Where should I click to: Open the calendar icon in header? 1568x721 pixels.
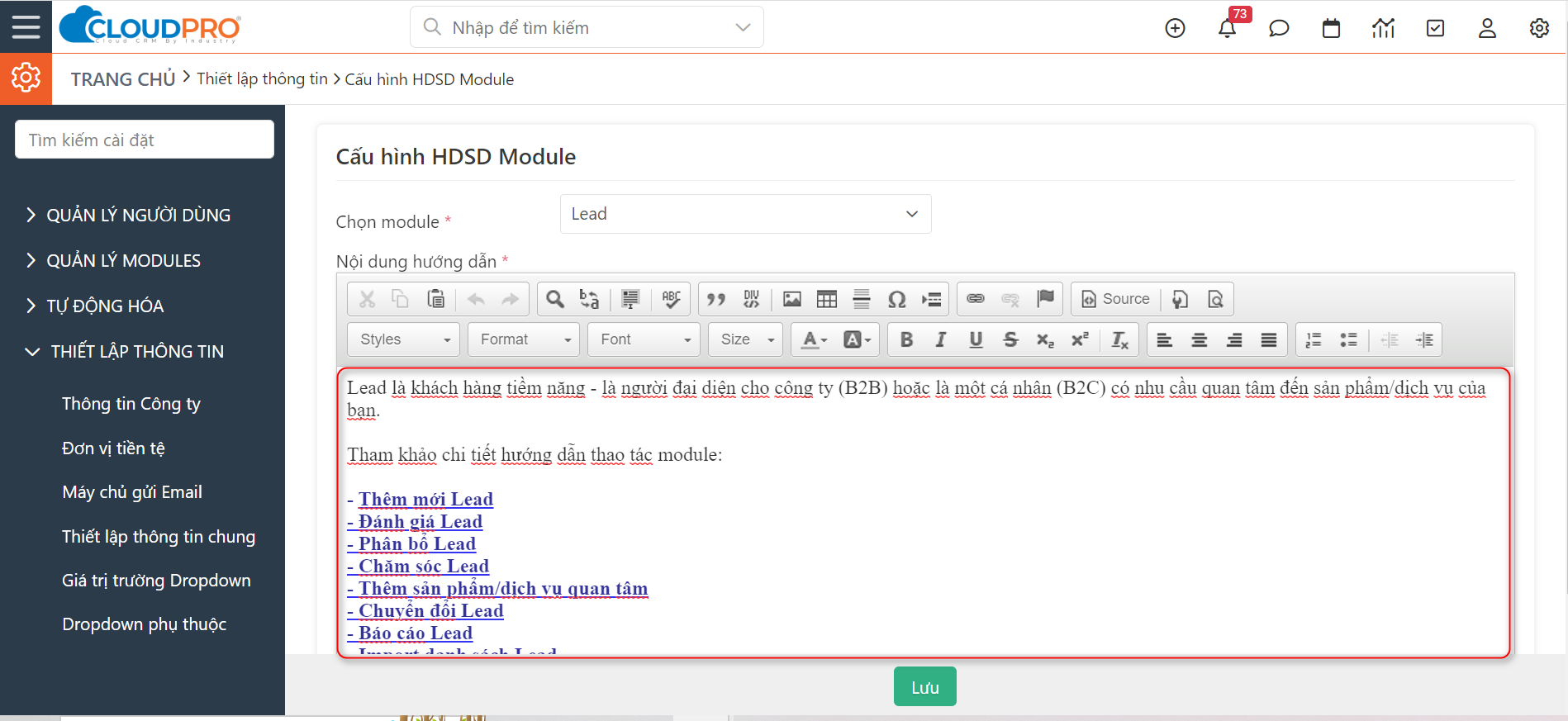[1331, 28]
